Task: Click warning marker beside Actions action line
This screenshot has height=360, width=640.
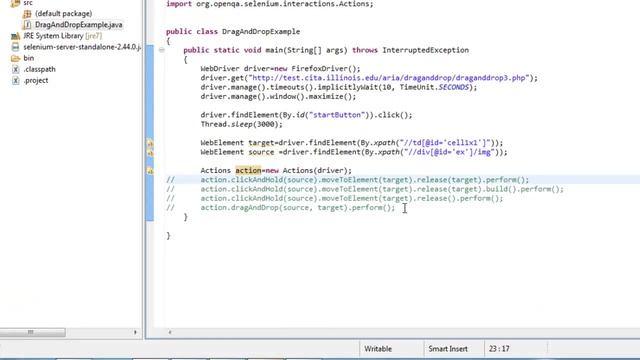Action: 150,171
